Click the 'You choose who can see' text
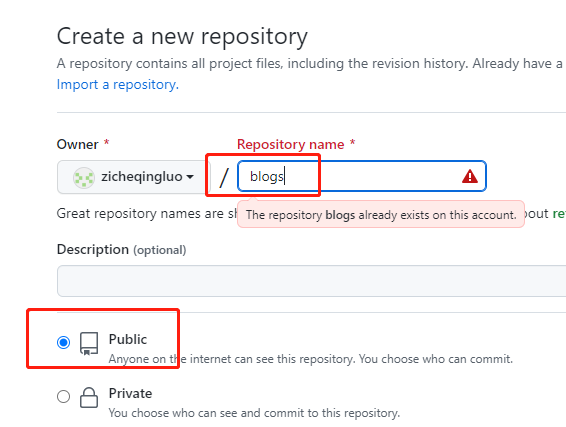 pyautogui.click(x=254, y=413)
